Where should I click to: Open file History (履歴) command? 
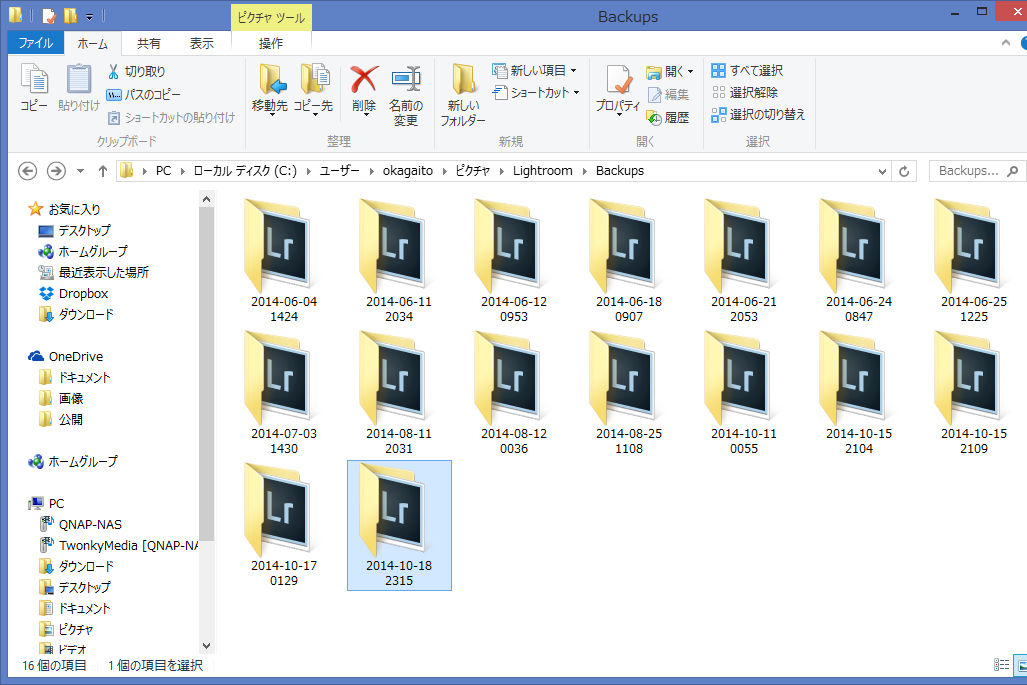[x=667, y=117]
